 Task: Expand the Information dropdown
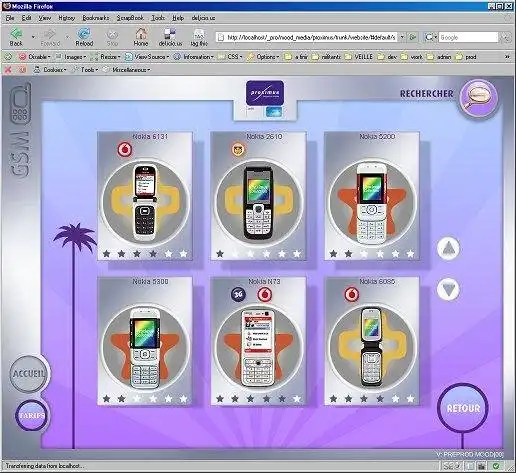pos(194,57)
